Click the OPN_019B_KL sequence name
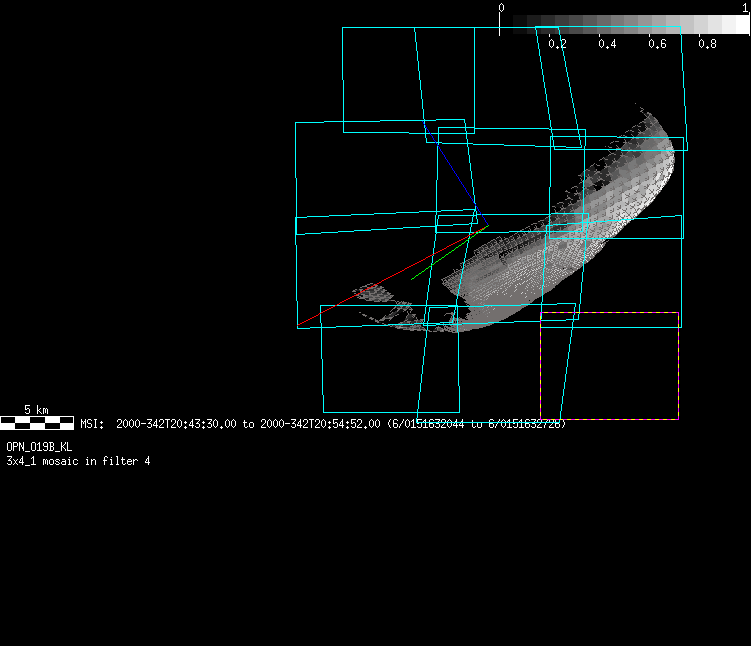The image size is (751, 646). click(x=39, y=447)
